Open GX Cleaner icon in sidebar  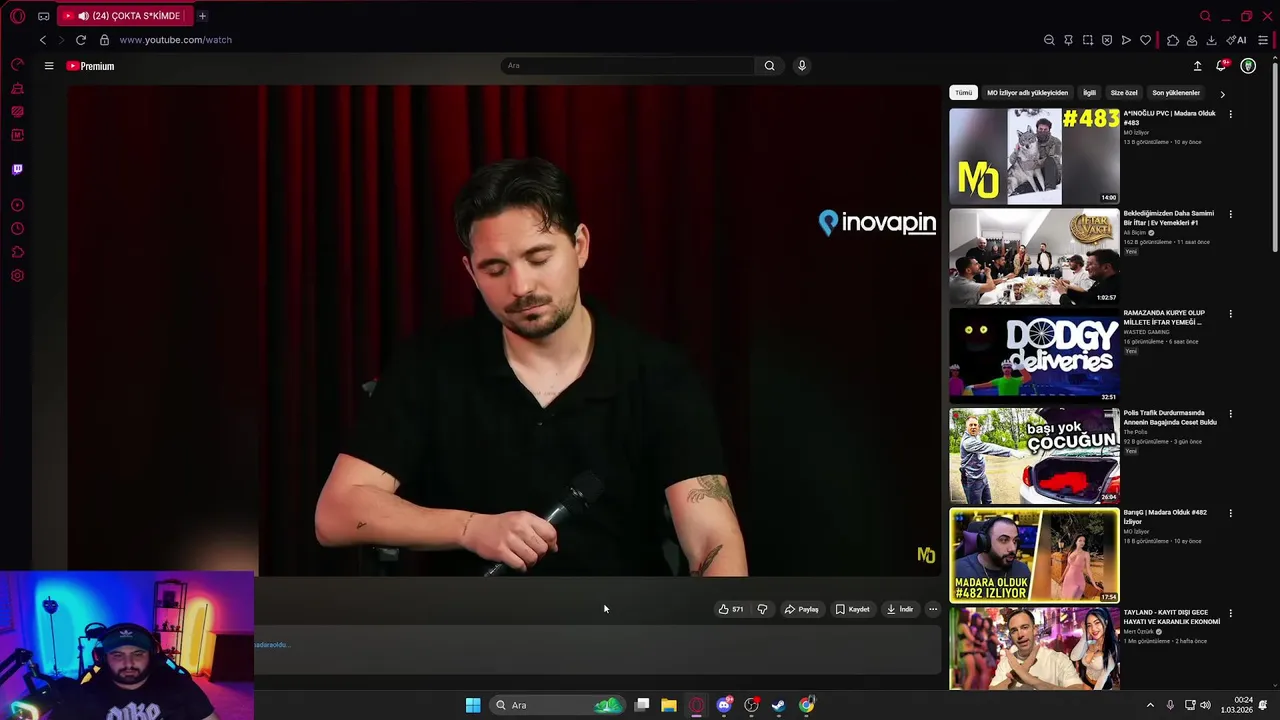point(17,88)
